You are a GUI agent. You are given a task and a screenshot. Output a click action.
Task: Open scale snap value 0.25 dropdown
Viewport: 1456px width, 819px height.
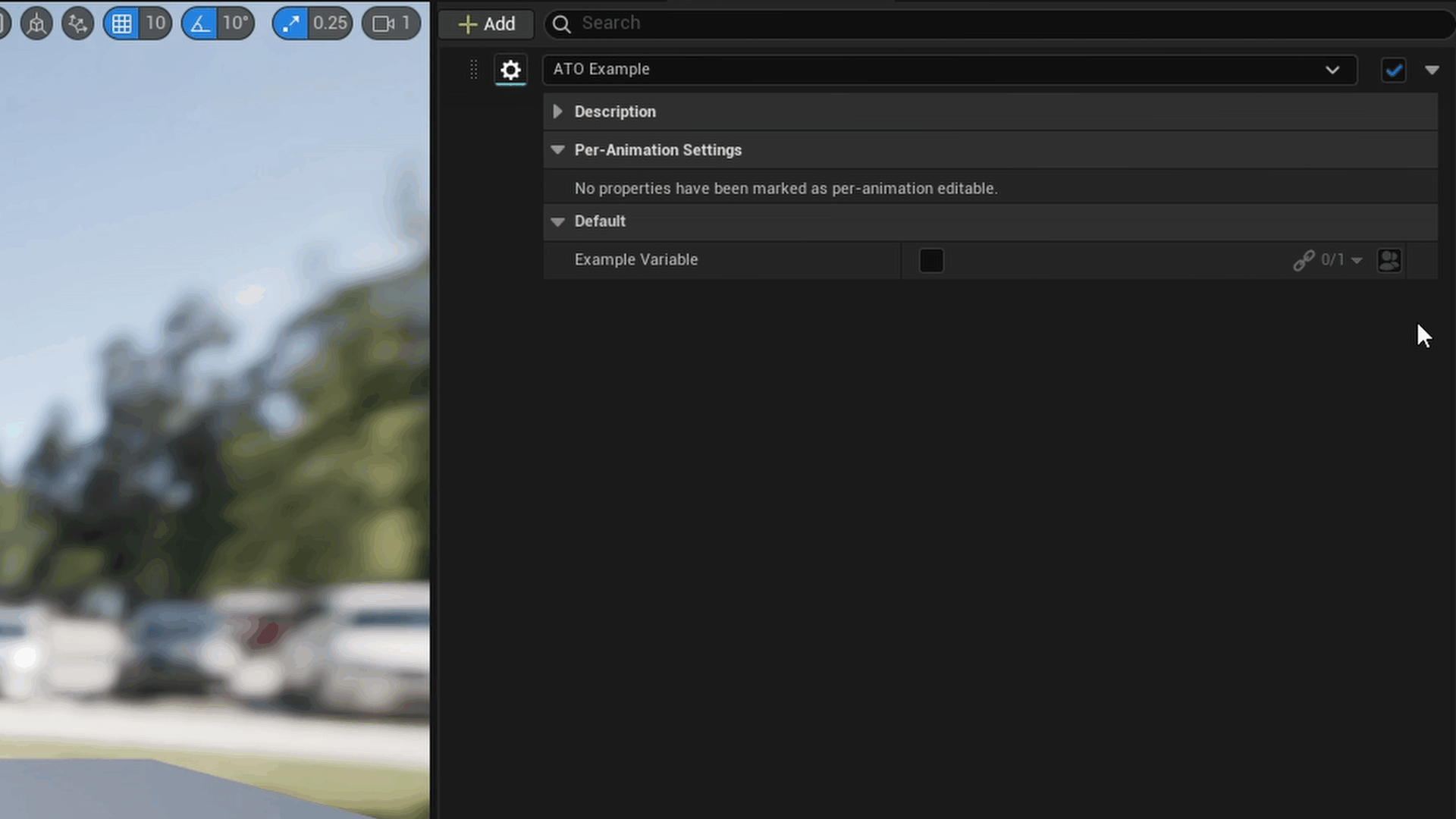[331, 24]
